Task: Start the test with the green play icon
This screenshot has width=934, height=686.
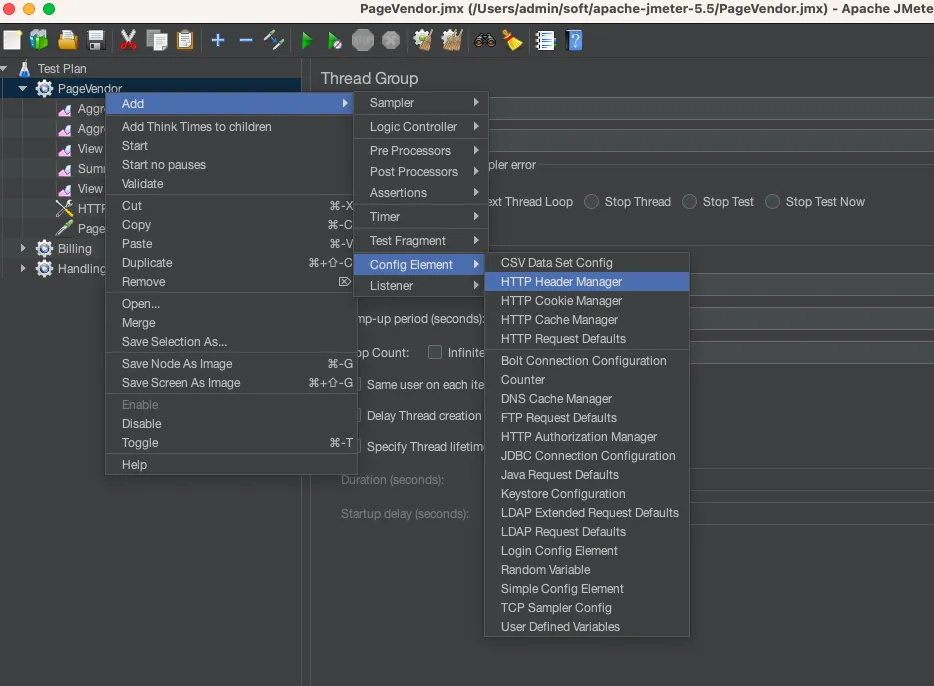Action: pos(307,40)
